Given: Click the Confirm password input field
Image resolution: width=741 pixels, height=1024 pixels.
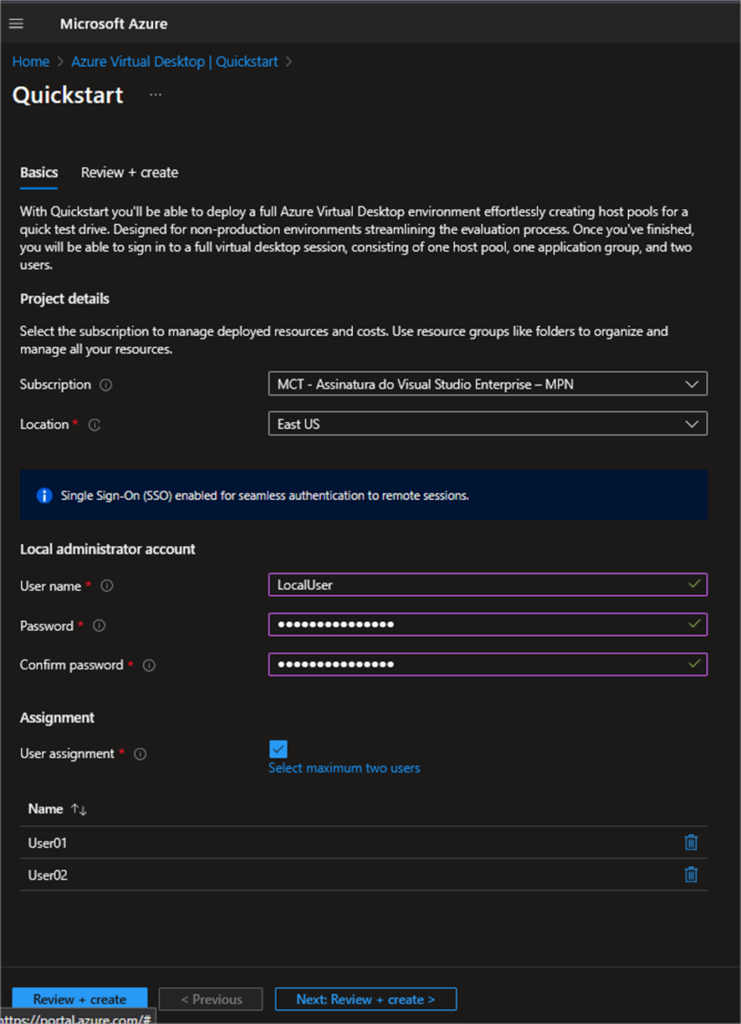Looking at the screenshot, I should (488, 664).
